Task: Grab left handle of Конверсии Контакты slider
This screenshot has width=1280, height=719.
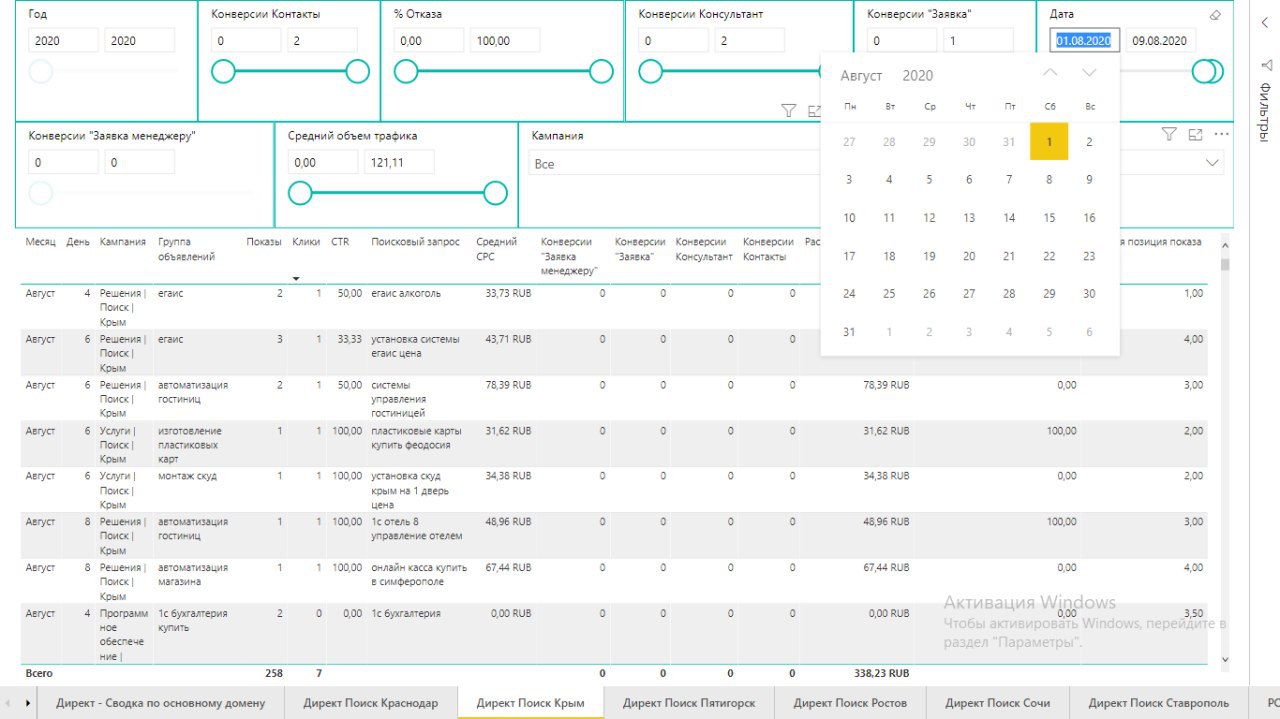Action: click(x=223, y=71)
